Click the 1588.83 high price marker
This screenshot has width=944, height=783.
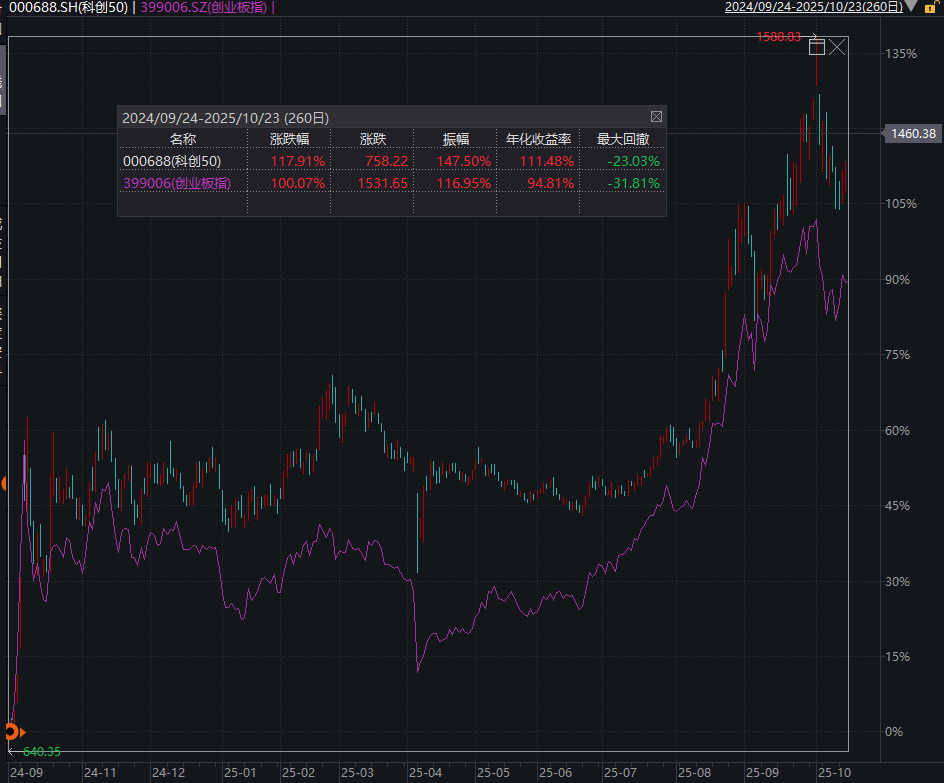click(779, 37)
